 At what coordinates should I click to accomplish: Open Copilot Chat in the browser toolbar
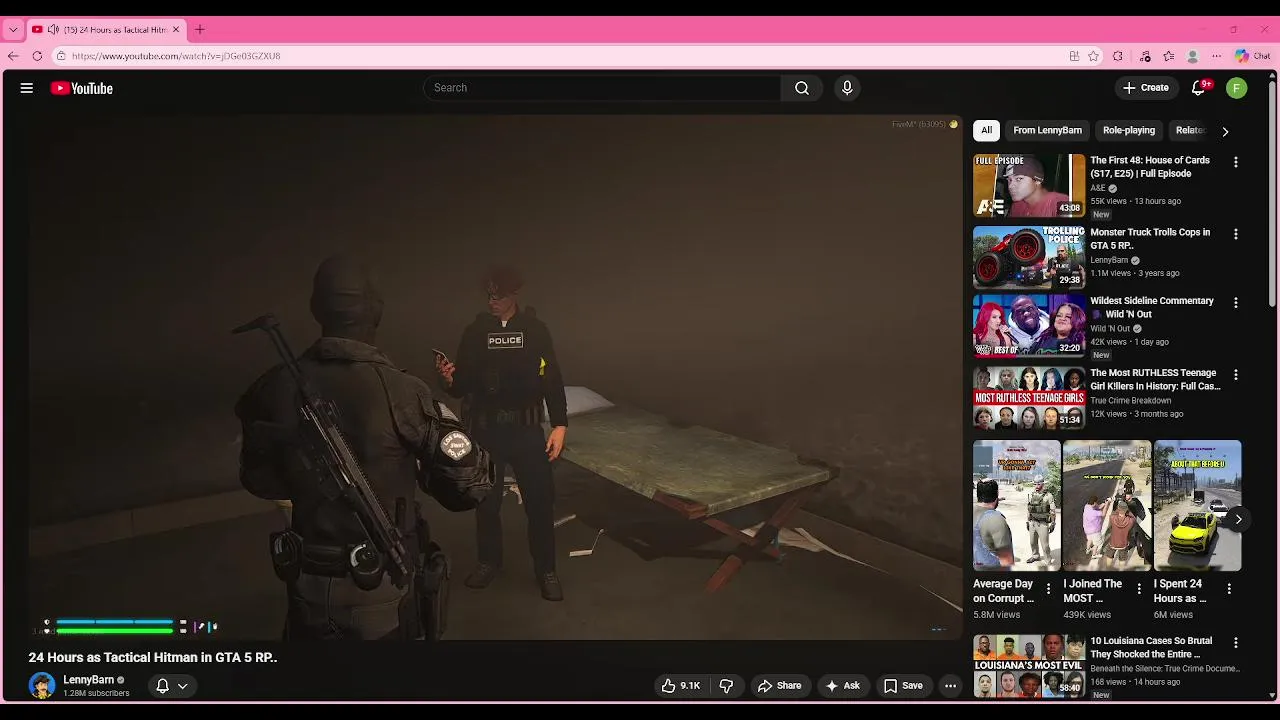point(1253,56)
